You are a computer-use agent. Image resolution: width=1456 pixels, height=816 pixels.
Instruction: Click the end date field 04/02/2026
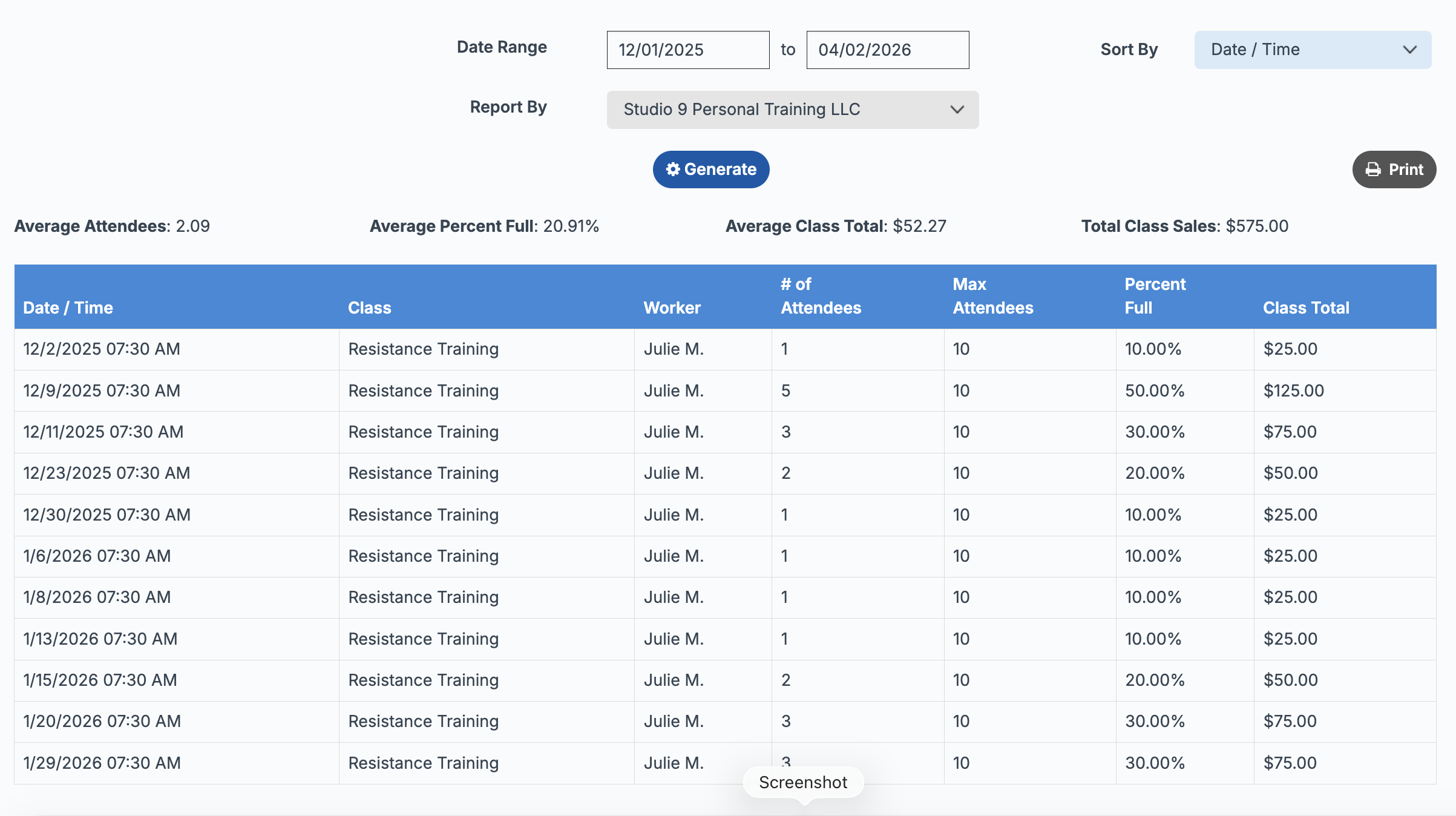pyautogui.click(x=887, y=50)
